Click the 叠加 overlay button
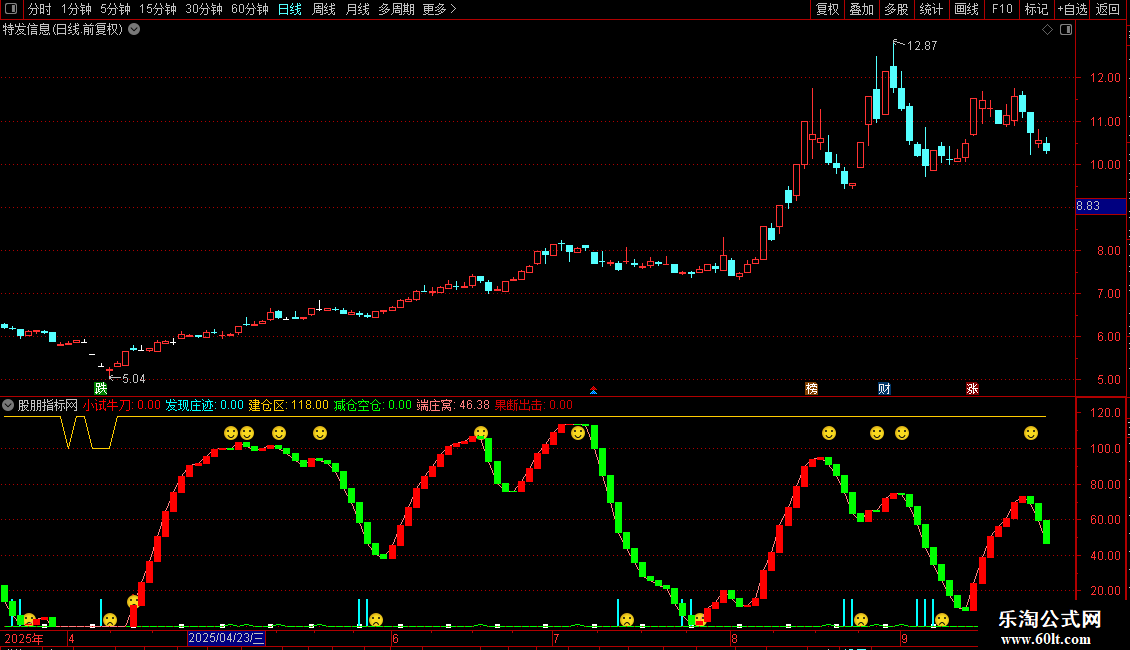The image size is (1130, 650). click(x=861, y=9)
